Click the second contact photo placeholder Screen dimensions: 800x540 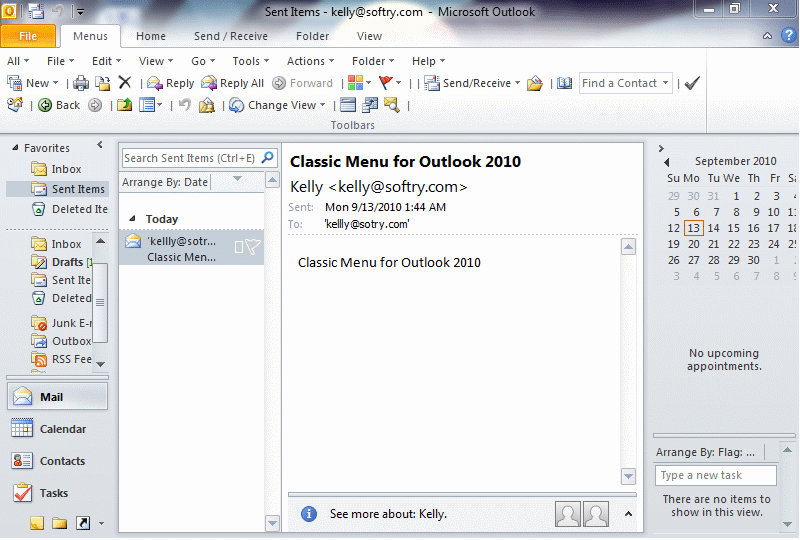[x=596, y=513]
